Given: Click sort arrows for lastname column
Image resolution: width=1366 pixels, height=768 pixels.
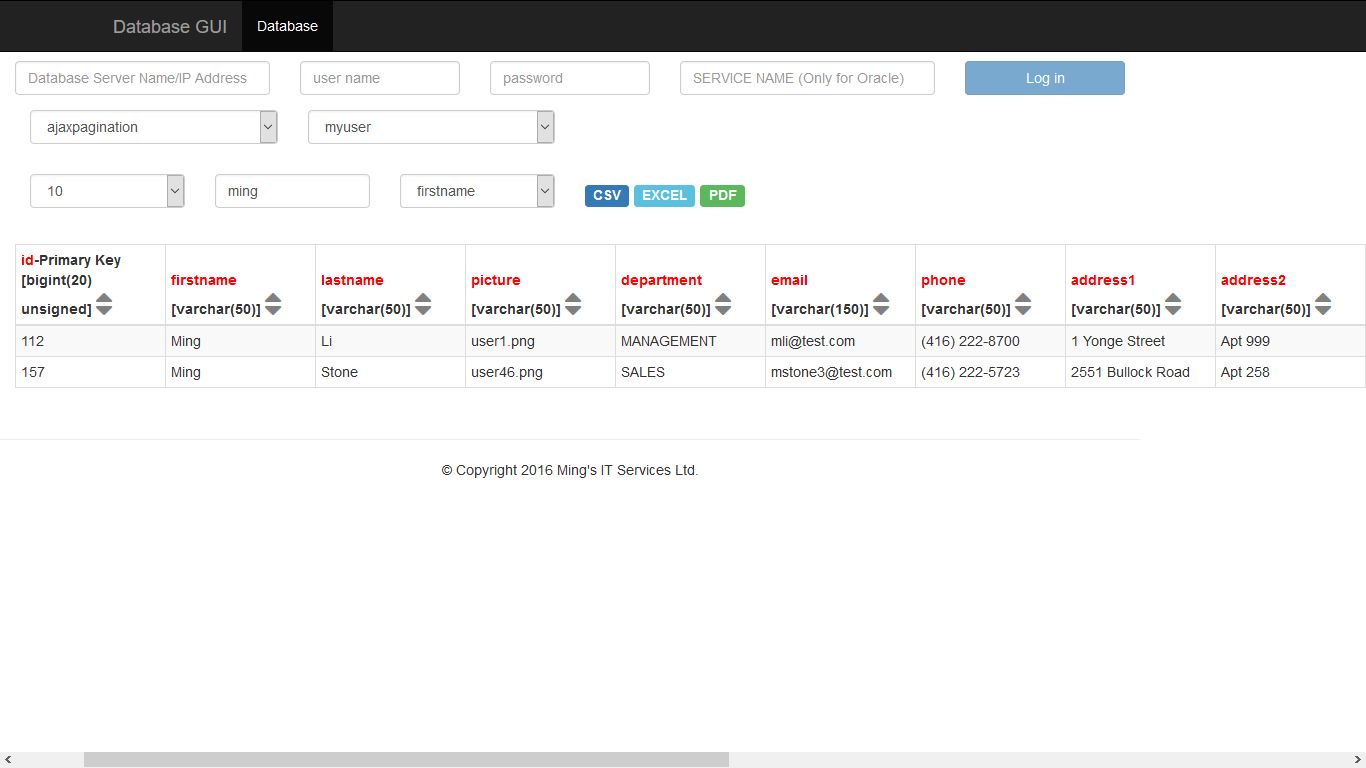Looking at the screenshot, I should tap(423, 305).
